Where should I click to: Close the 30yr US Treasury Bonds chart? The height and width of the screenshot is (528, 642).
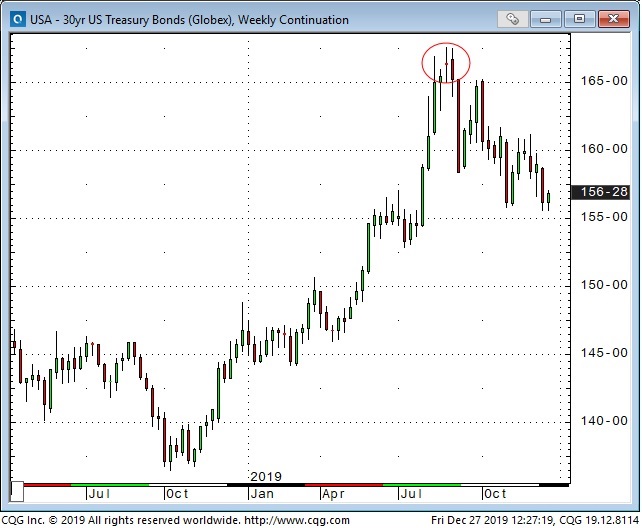pyautogui.click(x=613, y=19)
